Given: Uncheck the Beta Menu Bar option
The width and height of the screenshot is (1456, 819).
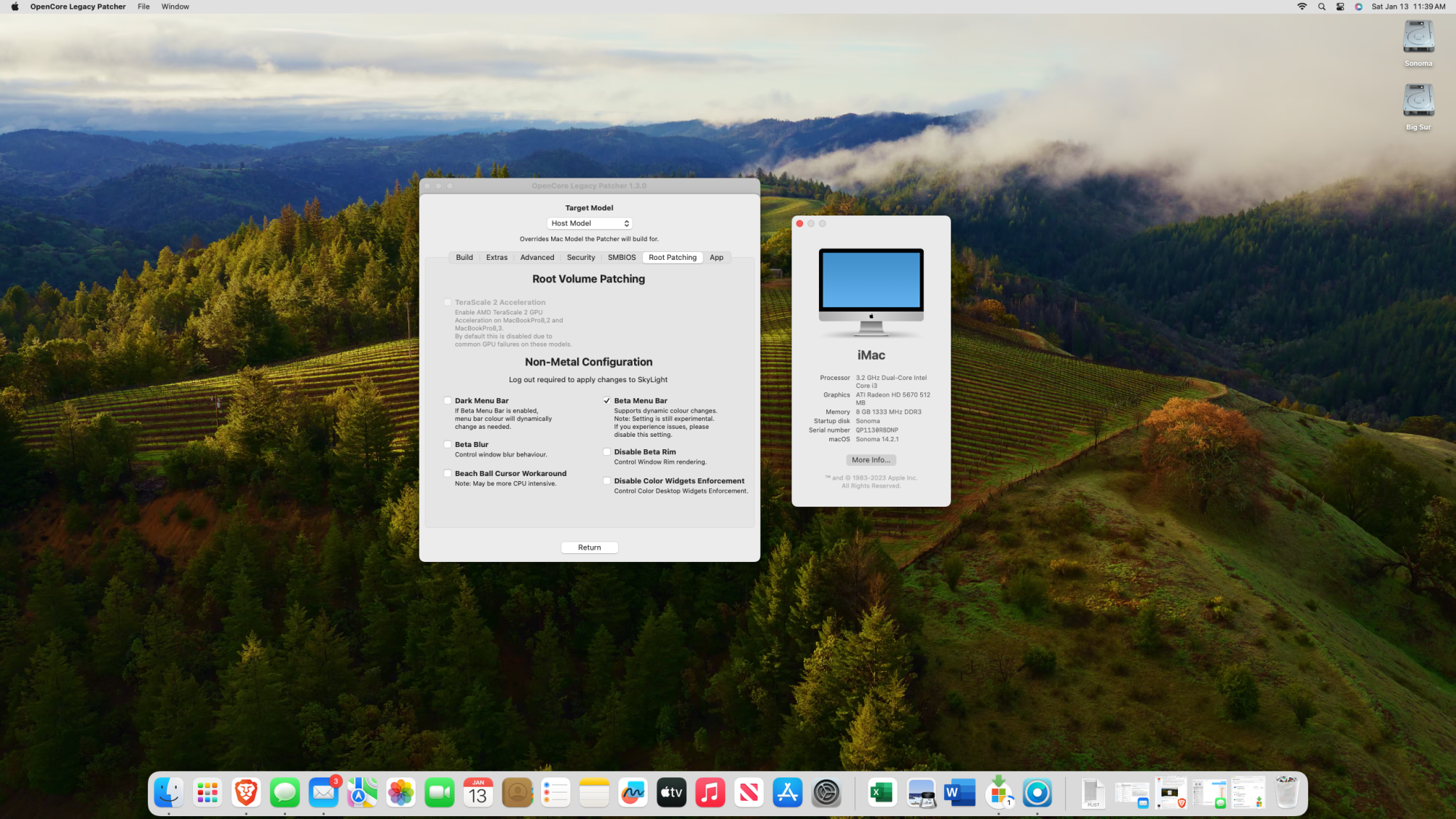Looking at the screenshot, I should click(x=606, y=400).
